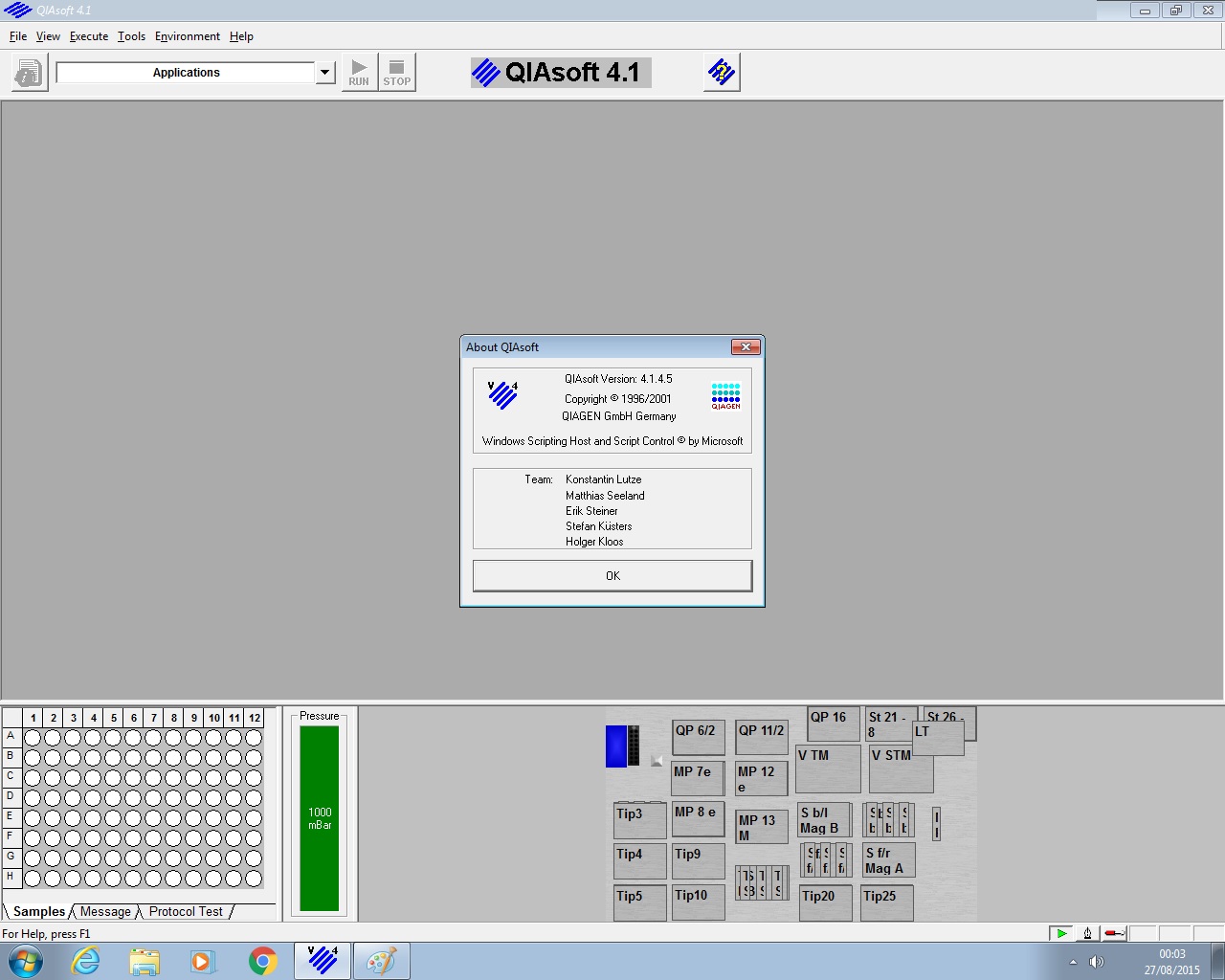
Task: Click the St 21 - 8 worktable position
Action: pyautogui.click(x=889, y=724)
